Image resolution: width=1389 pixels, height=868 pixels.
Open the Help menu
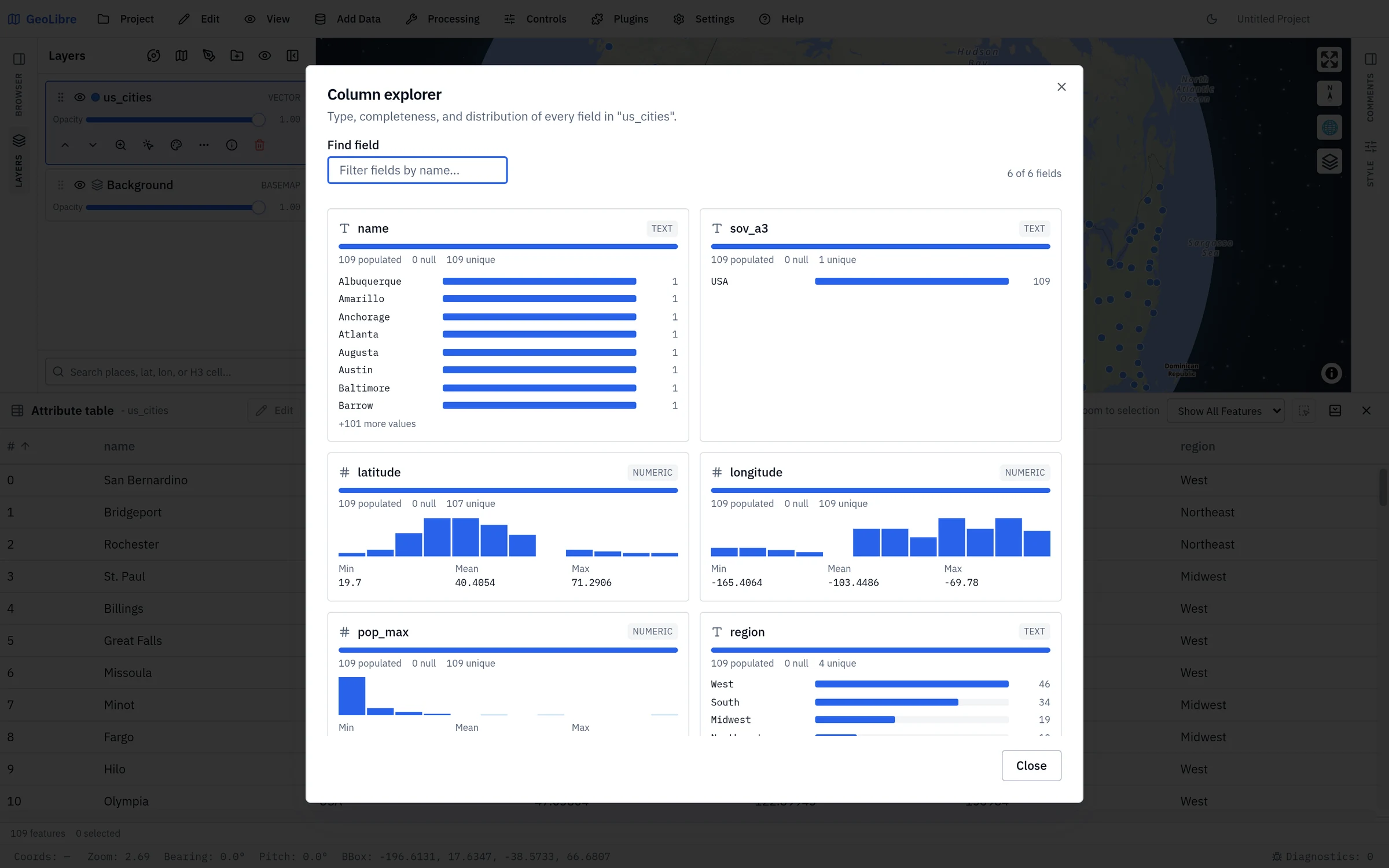pyautogui.click(x=781, y=19)
